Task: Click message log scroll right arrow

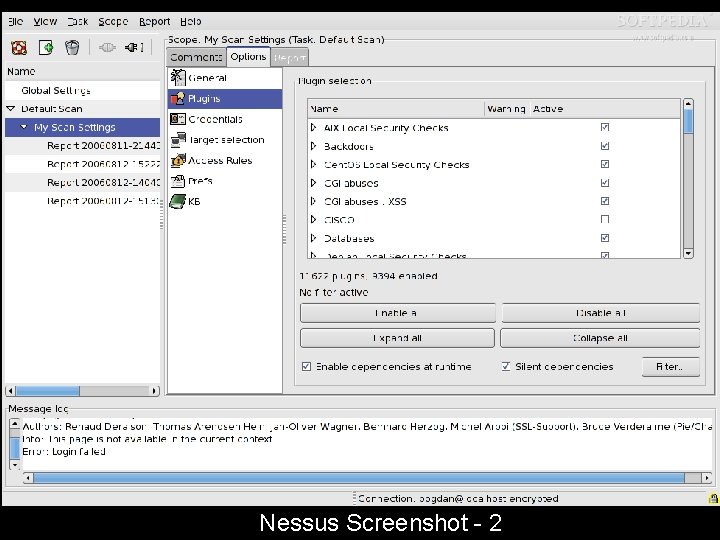Action: tap(707, 478)
